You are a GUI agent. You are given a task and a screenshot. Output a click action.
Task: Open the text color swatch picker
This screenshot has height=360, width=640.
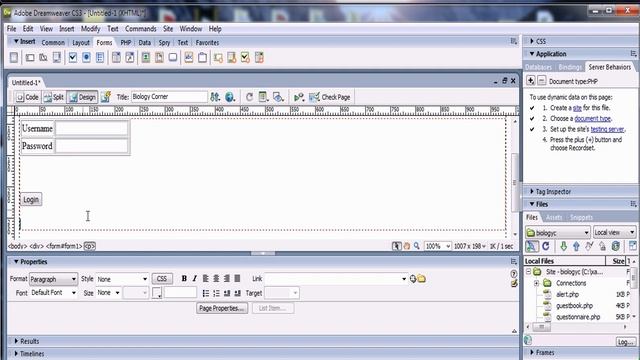click(157, 293)
